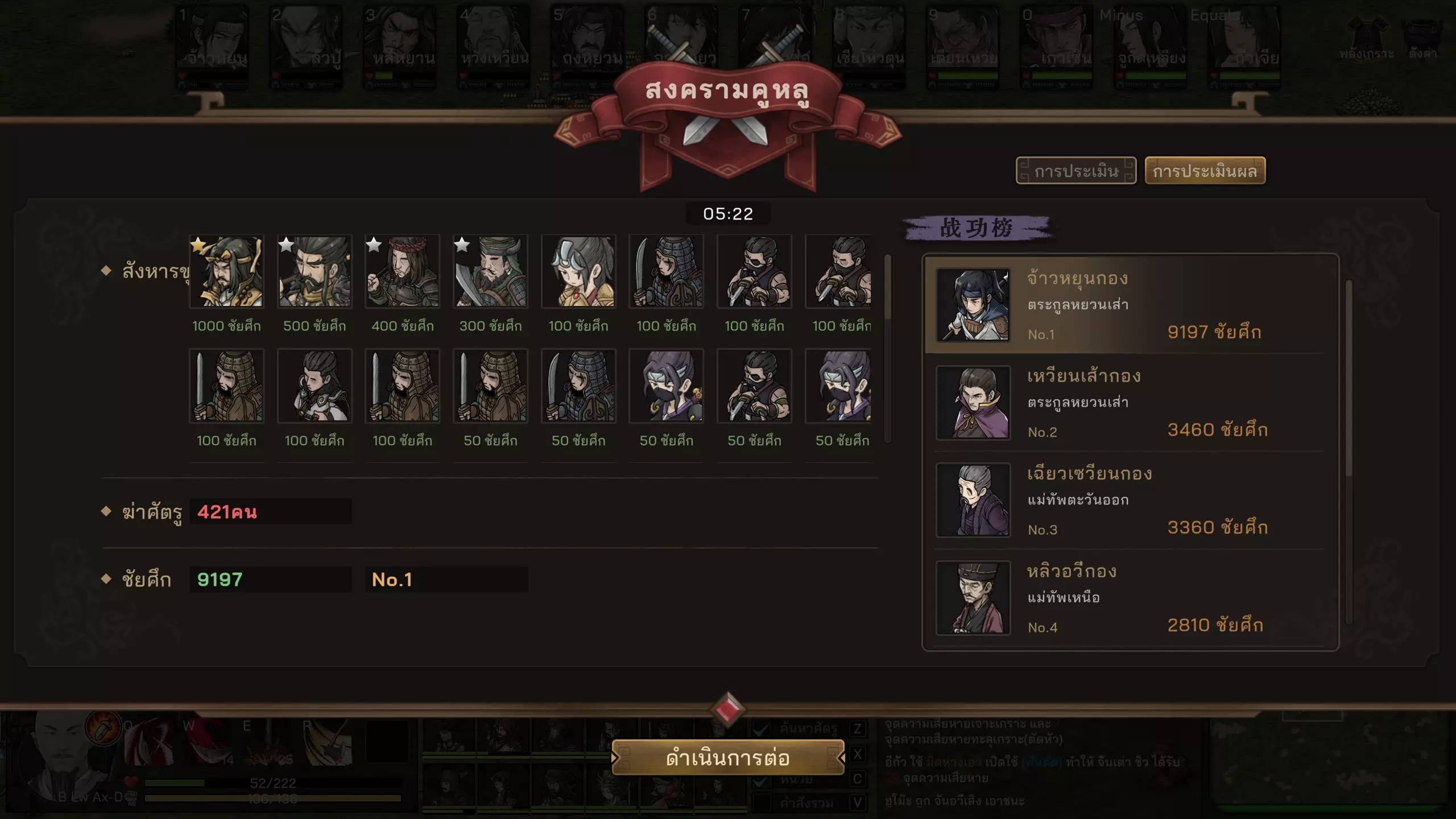Image resolution: width=1456 pixels, height=819 pixels.
Task: Click the ดำเนินการต่อ continue button
Action: coord(728,758)
